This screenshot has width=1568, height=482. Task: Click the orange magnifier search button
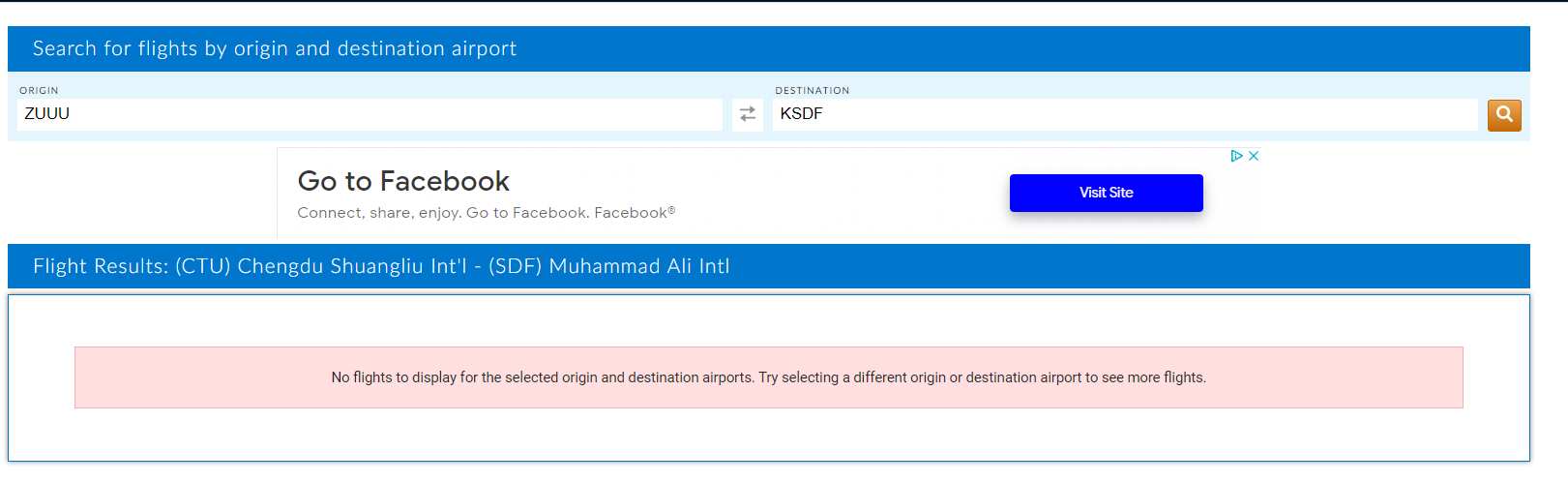click(1504, 114)
